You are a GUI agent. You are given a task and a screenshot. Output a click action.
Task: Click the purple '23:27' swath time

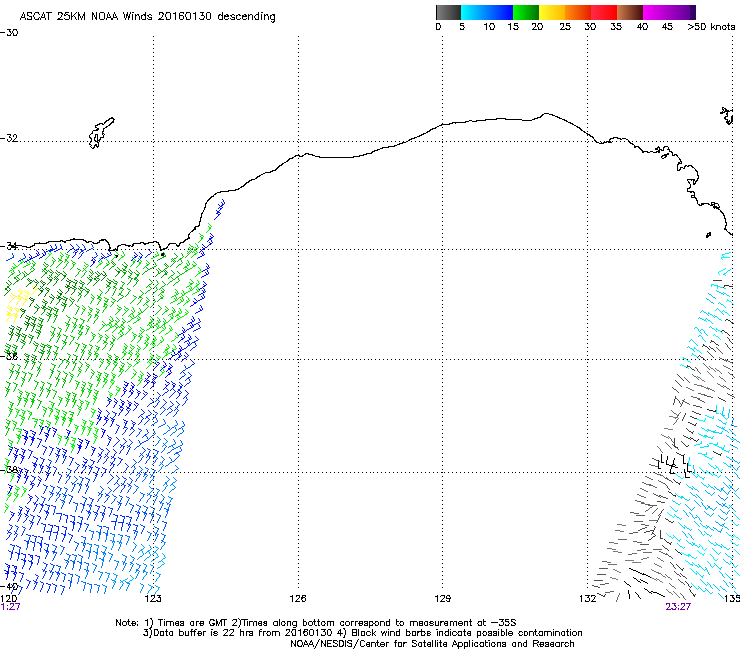(x=678, y=607)
